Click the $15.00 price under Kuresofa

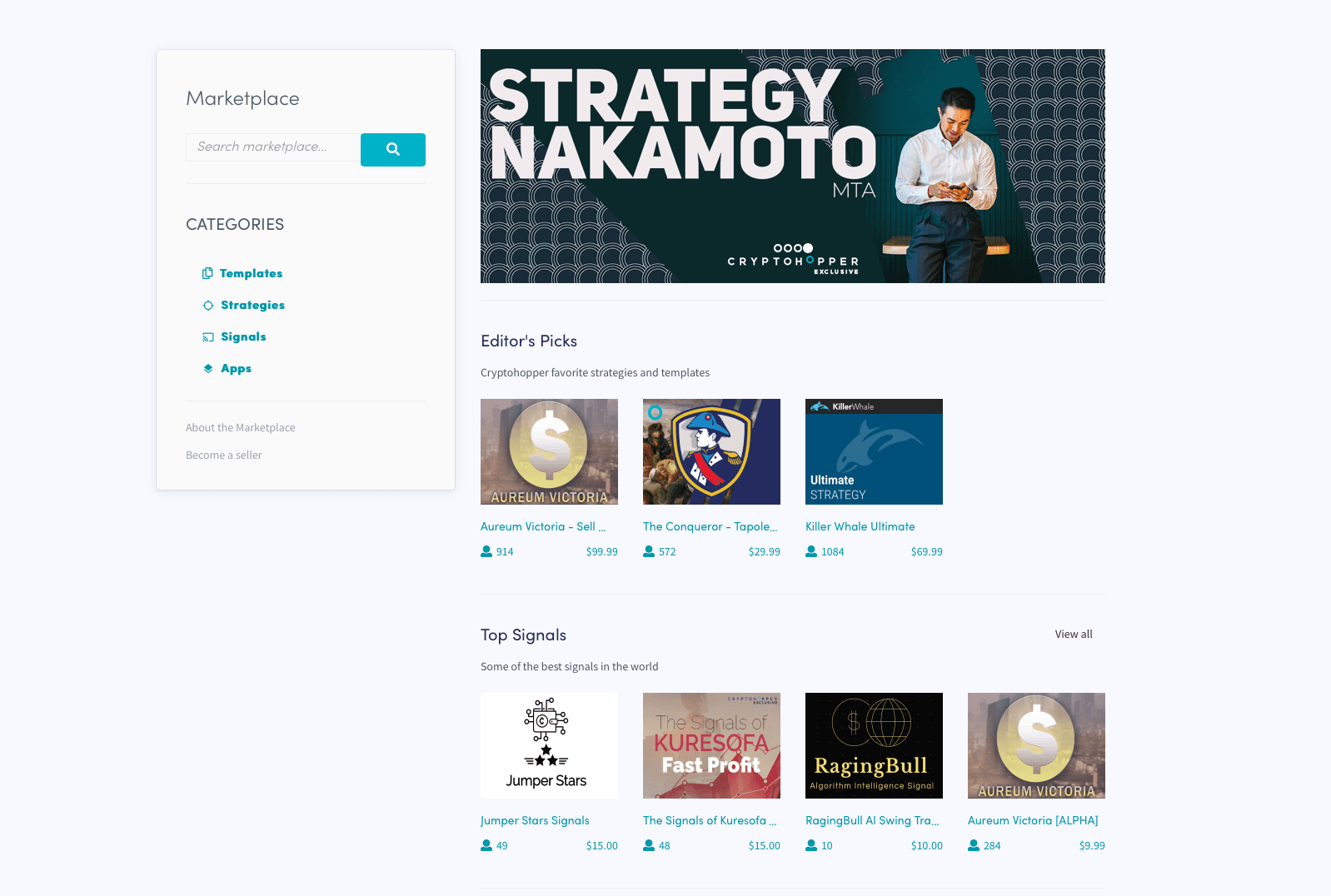pos(765,845)
